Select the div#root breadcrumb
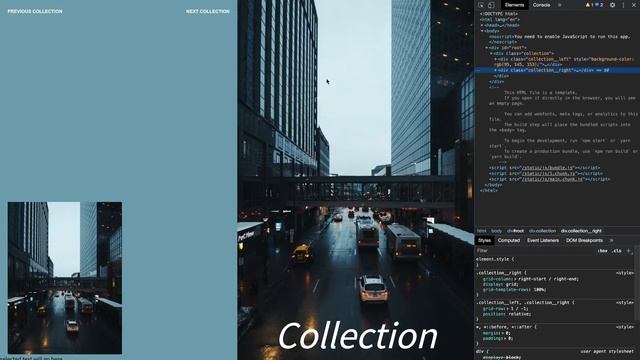 tap(515, 231)
